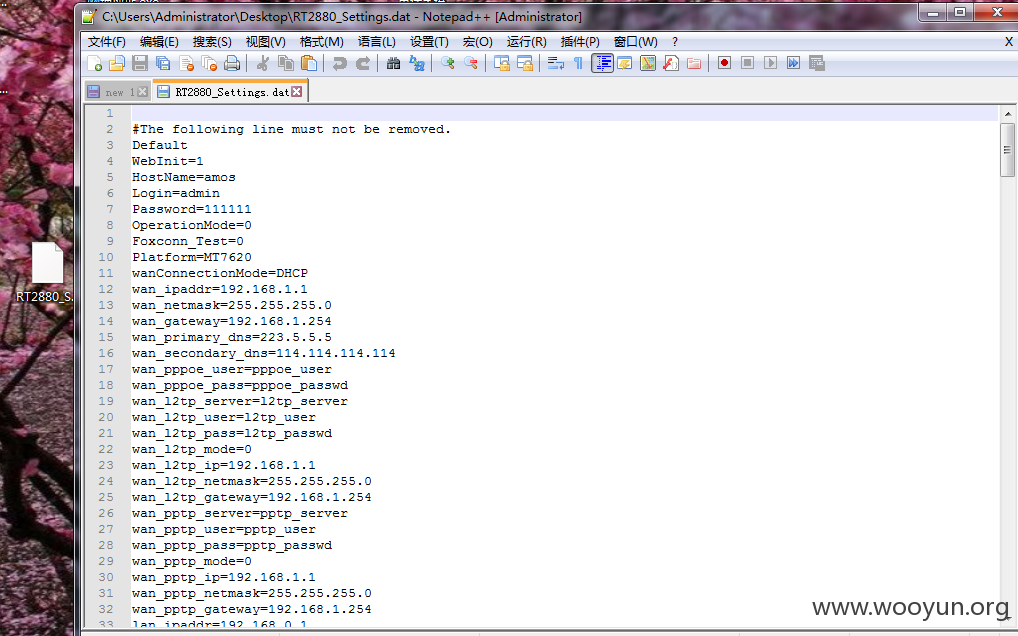Open the 语言(L) menu
Viewport: 1018px width, 636px height.
[x=377, y=42]
